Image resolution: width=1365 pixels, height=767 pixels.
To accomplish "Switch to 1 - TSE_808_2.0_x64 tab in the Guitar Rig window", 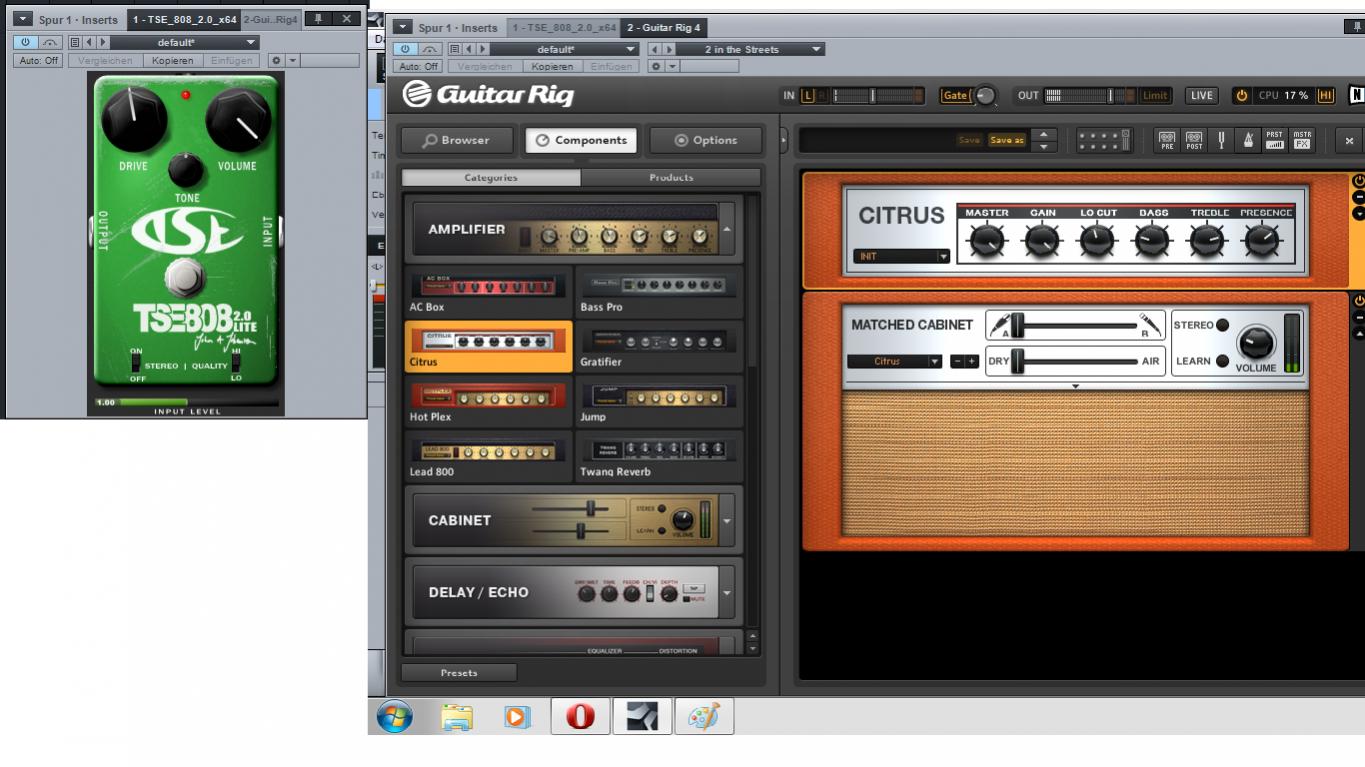I will (563, 28).
